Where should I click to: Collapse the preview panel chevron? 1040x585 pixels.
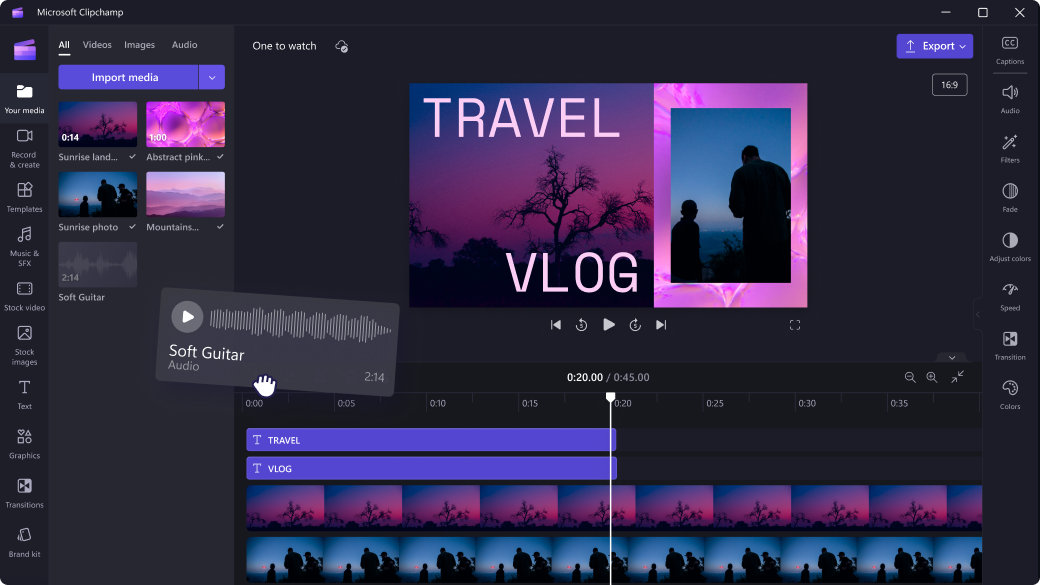pos(951,357)
